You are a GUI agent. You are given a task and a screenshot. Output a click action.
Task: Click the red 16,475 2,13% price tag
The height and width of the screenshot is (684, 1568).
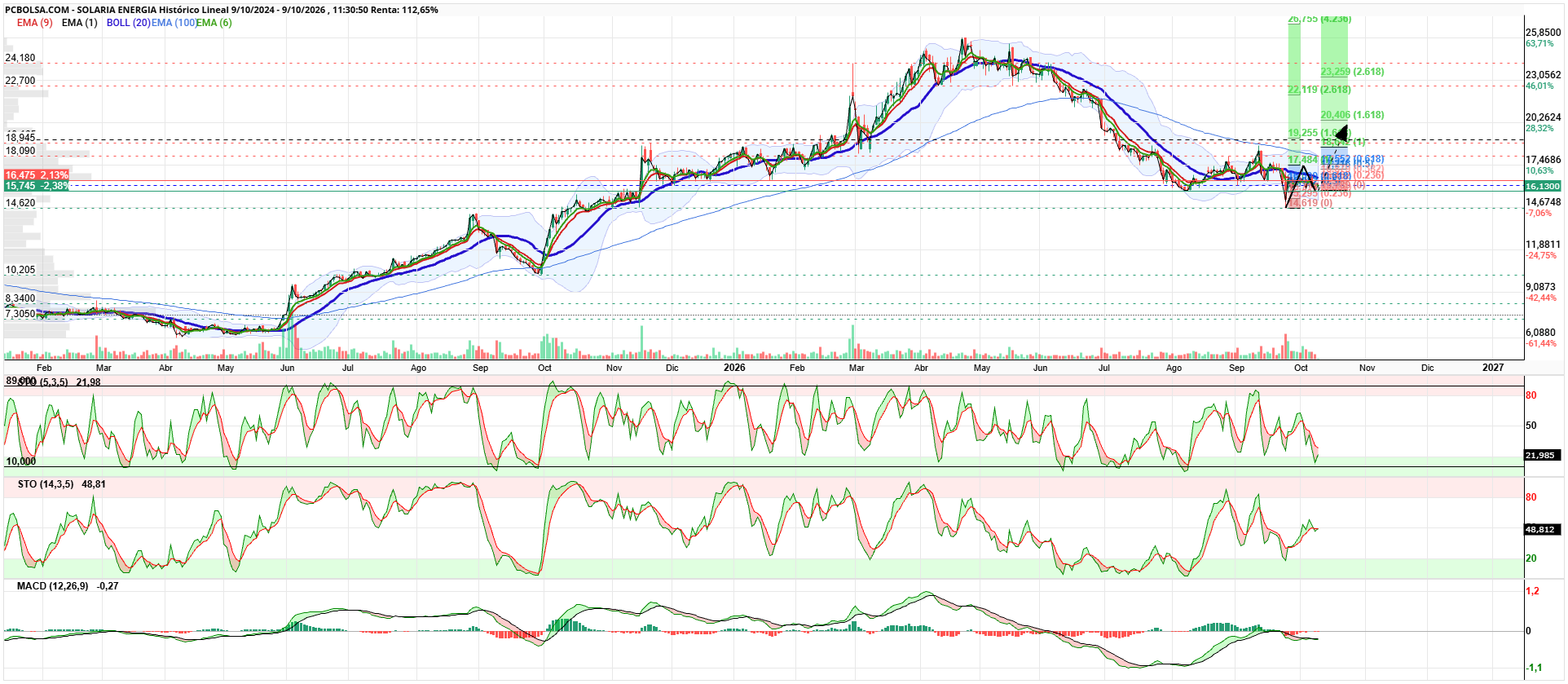coord(37,175)
